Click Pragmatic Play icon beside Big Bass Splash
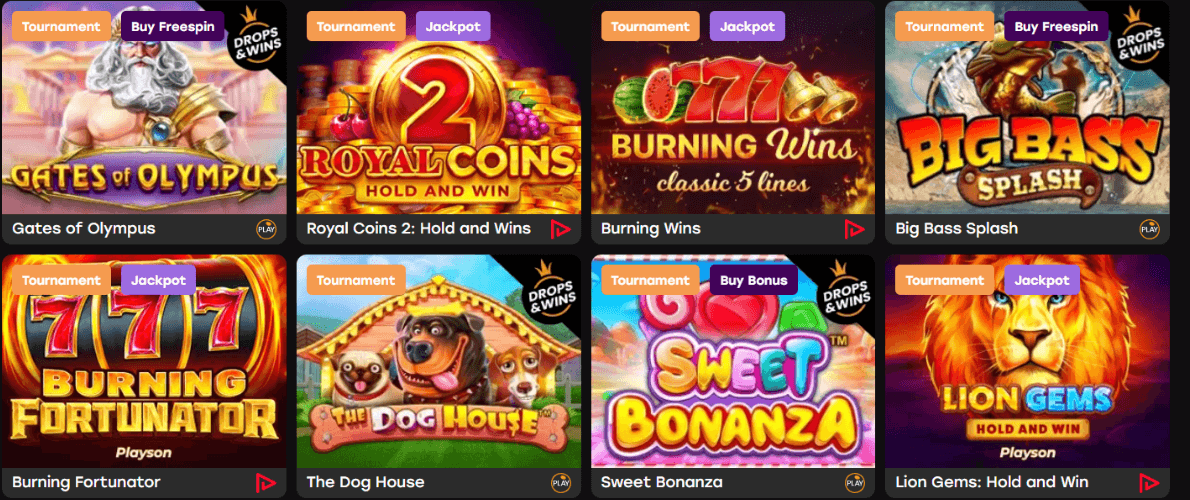Viewport: 1190px width, 500px height. point(1149,228)
